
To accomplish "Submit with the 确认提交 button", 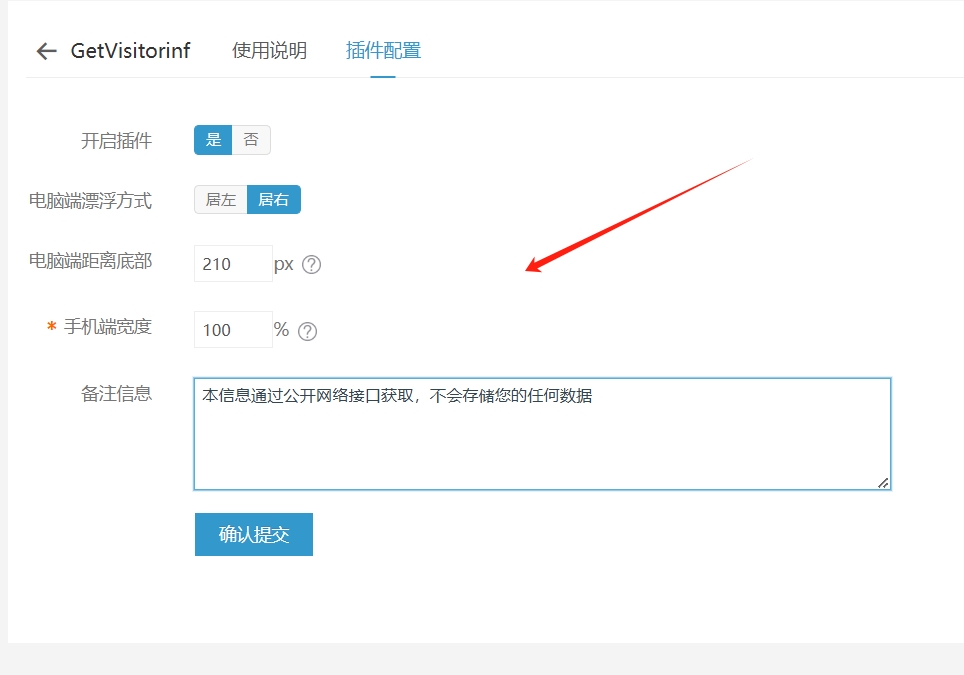I will tap(254, 534).
